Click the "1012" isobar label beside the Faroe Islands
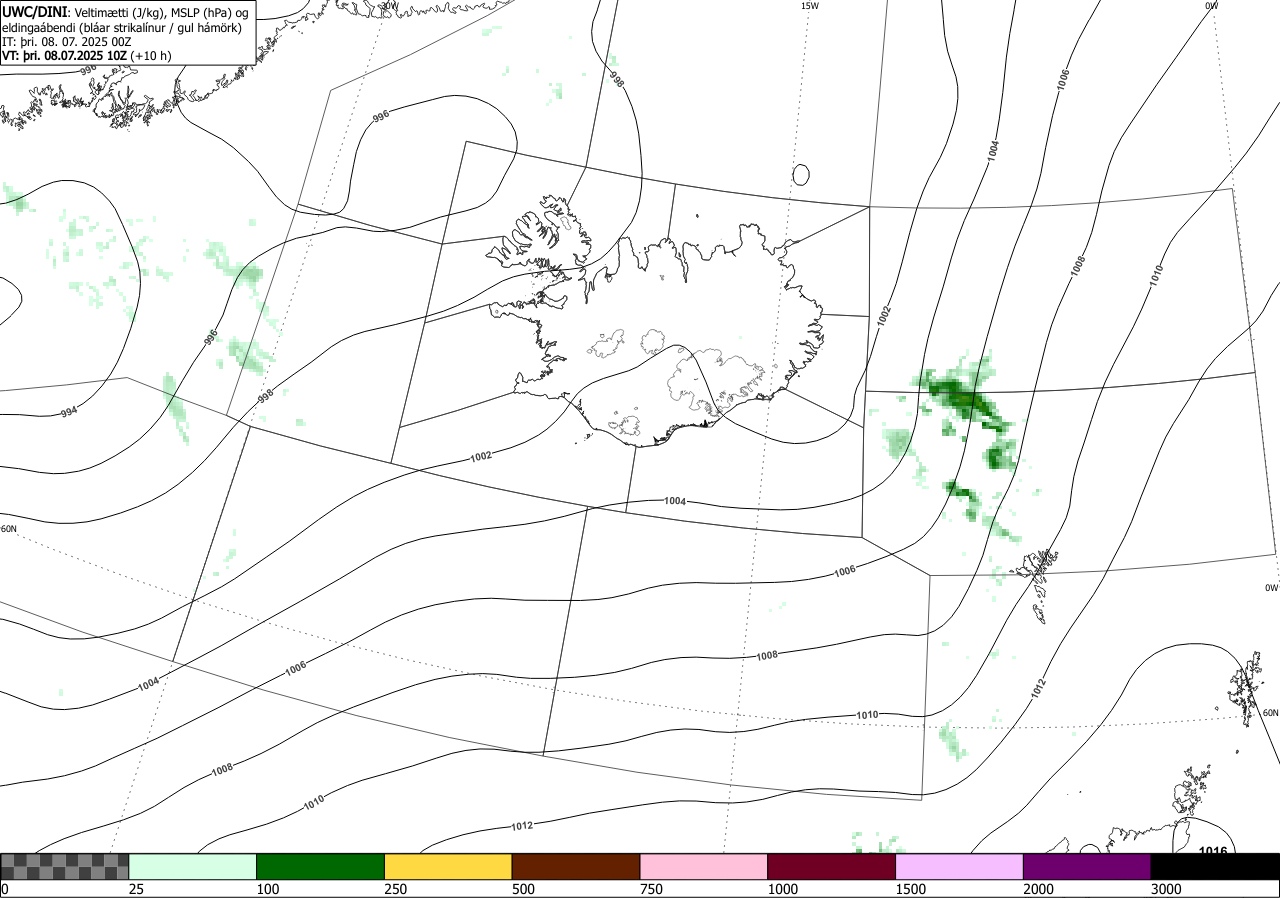The image size is (1280, 898). click(1039, 688)
